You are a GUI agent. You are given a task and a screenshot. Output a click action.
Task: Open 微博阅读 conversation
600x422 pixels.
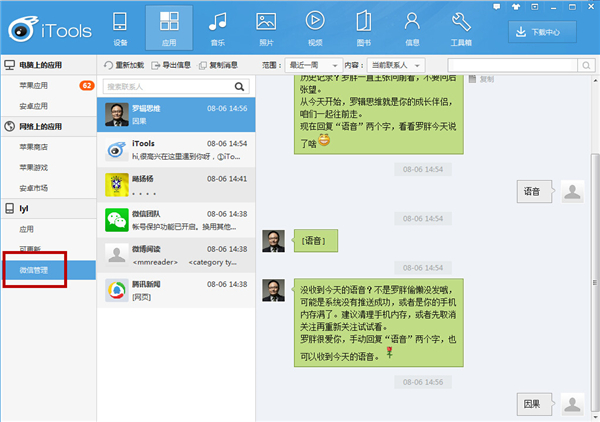[176, 255]
